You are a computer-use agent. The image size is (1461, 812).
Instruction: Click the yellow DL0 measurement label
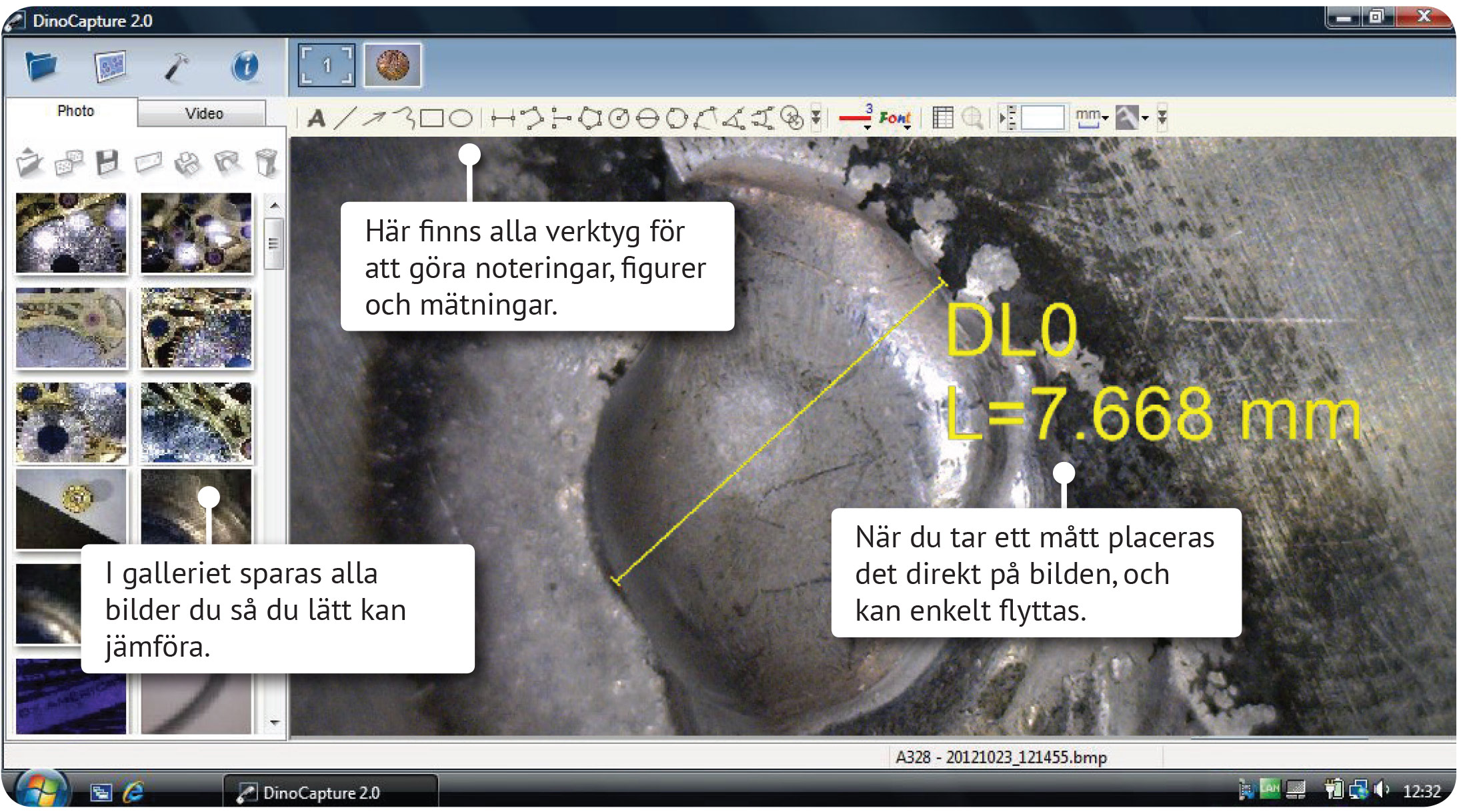[1011, 330]
